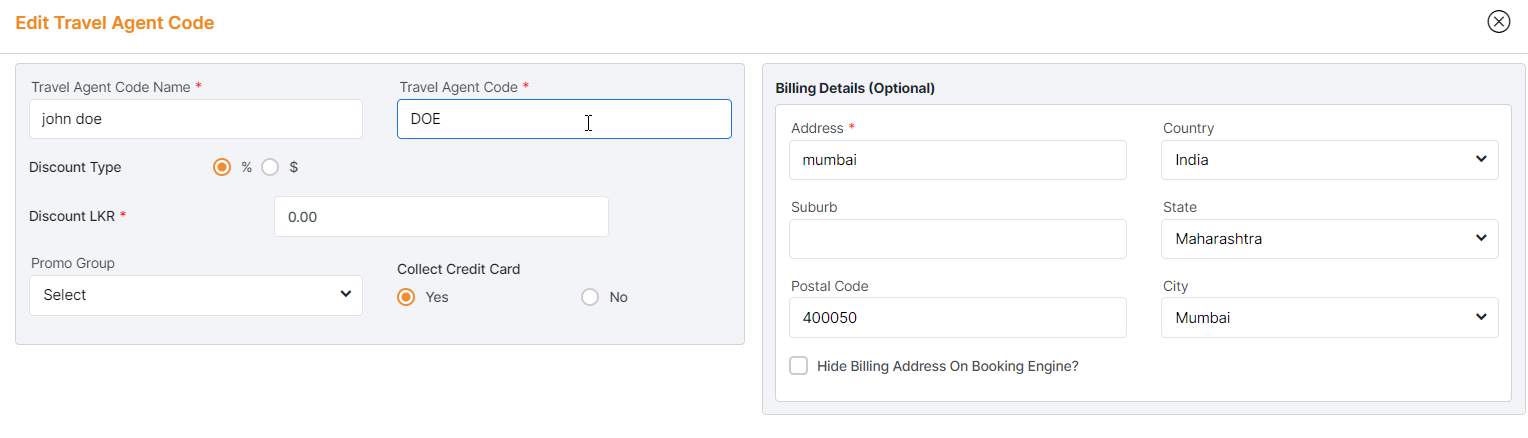Click the Address field containing mumbai
The image size is (1528, 438).
pyautogui.click(x=957, y=160)
